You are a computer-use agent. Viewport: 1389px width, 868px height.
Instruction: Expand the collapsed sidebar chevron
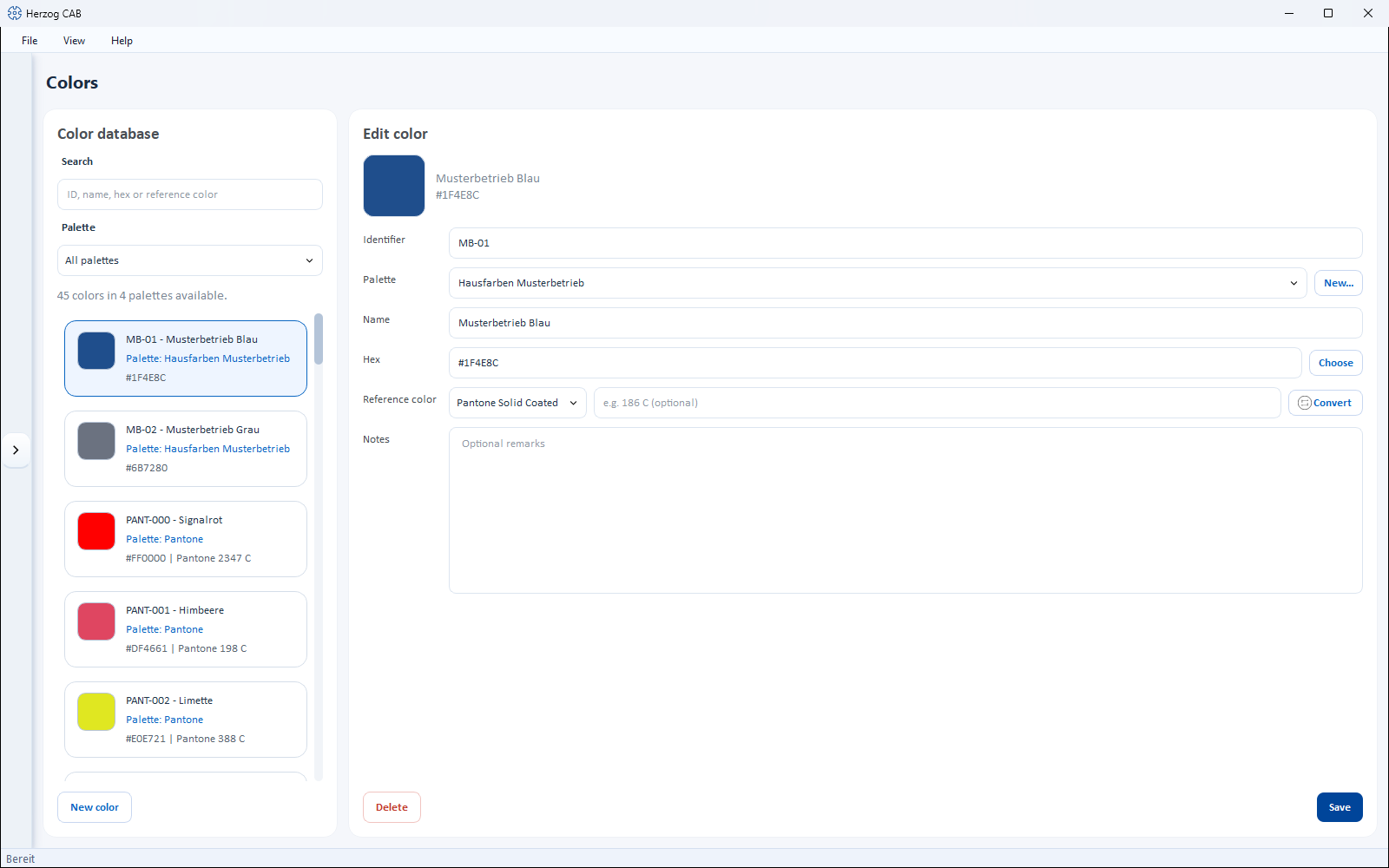pyautogui.click(x=16, y=450)
